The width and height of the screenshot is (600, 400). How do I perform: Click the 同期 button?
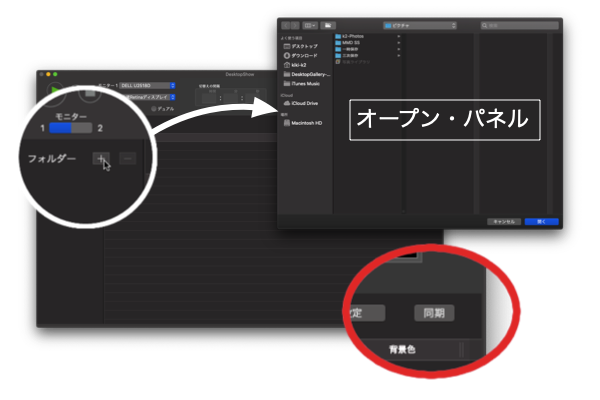click(x=433, y=313)
